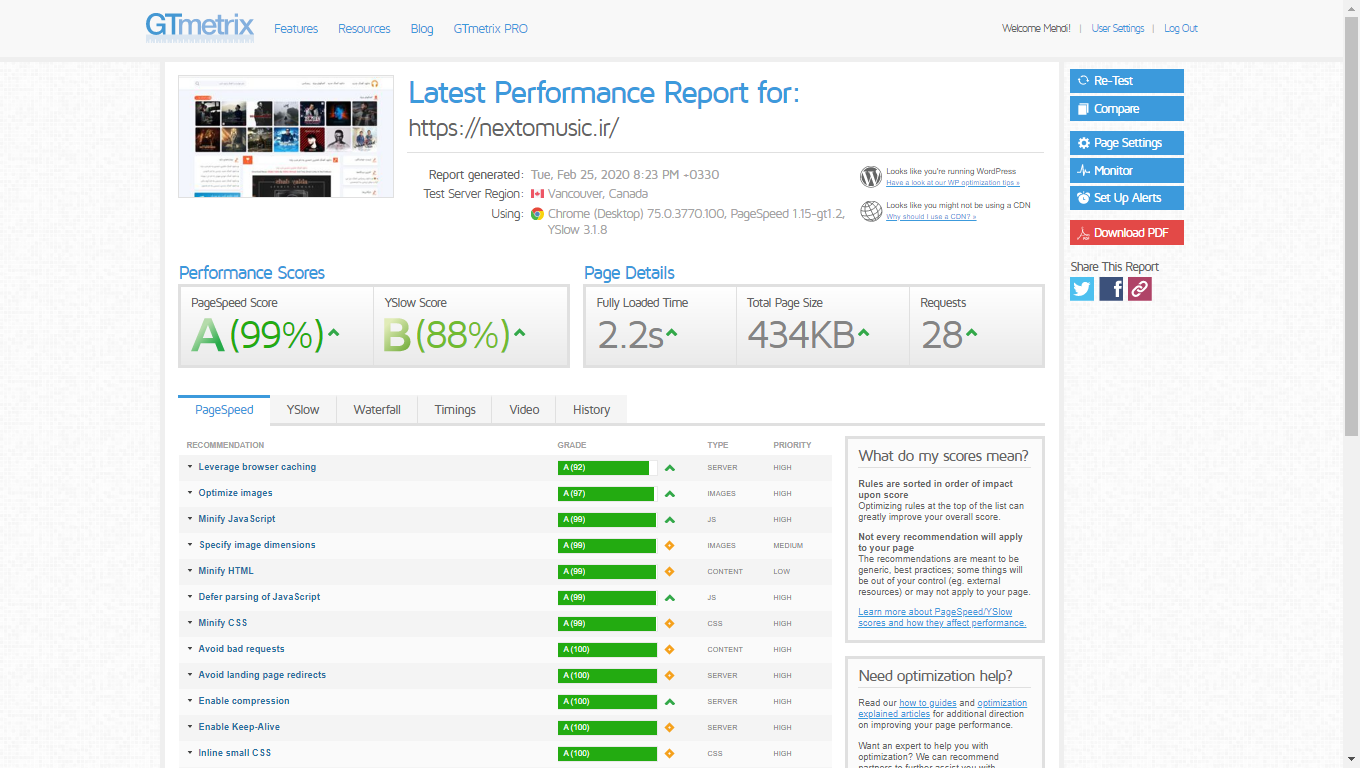
Task: Open Page Settings
Action: [1127, 143]
